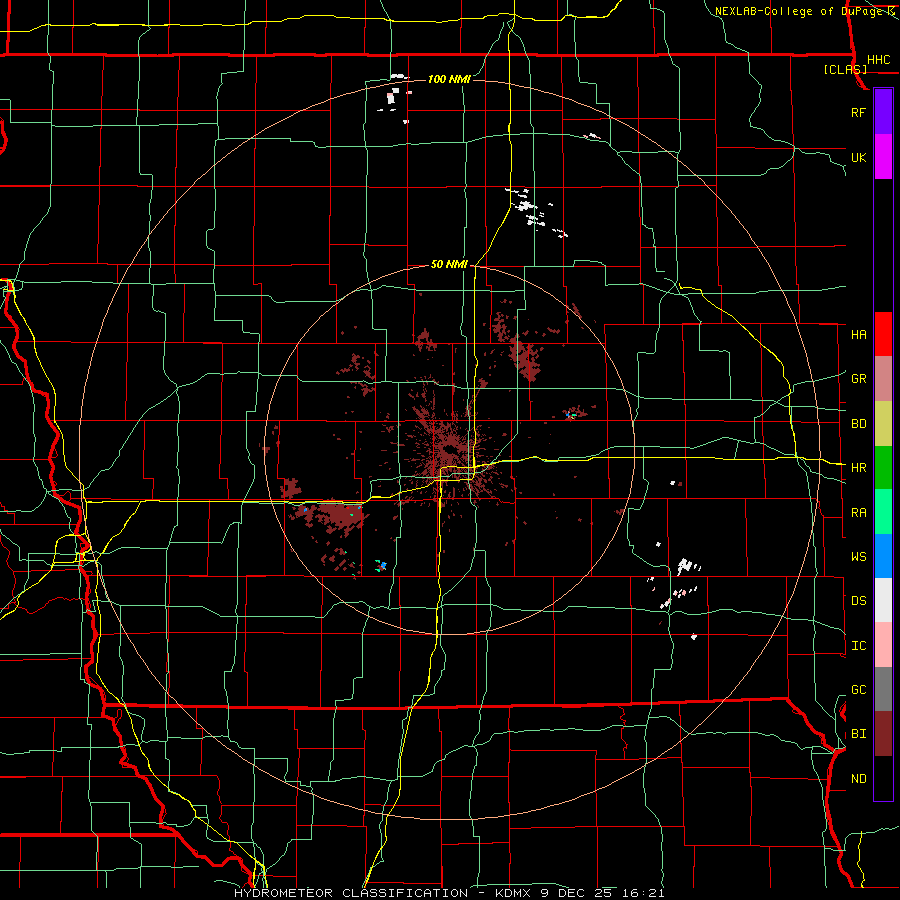This screenshot has width=900, height=900.
Task: Click the blue WS legend swatch
Action: pos(883,556)
